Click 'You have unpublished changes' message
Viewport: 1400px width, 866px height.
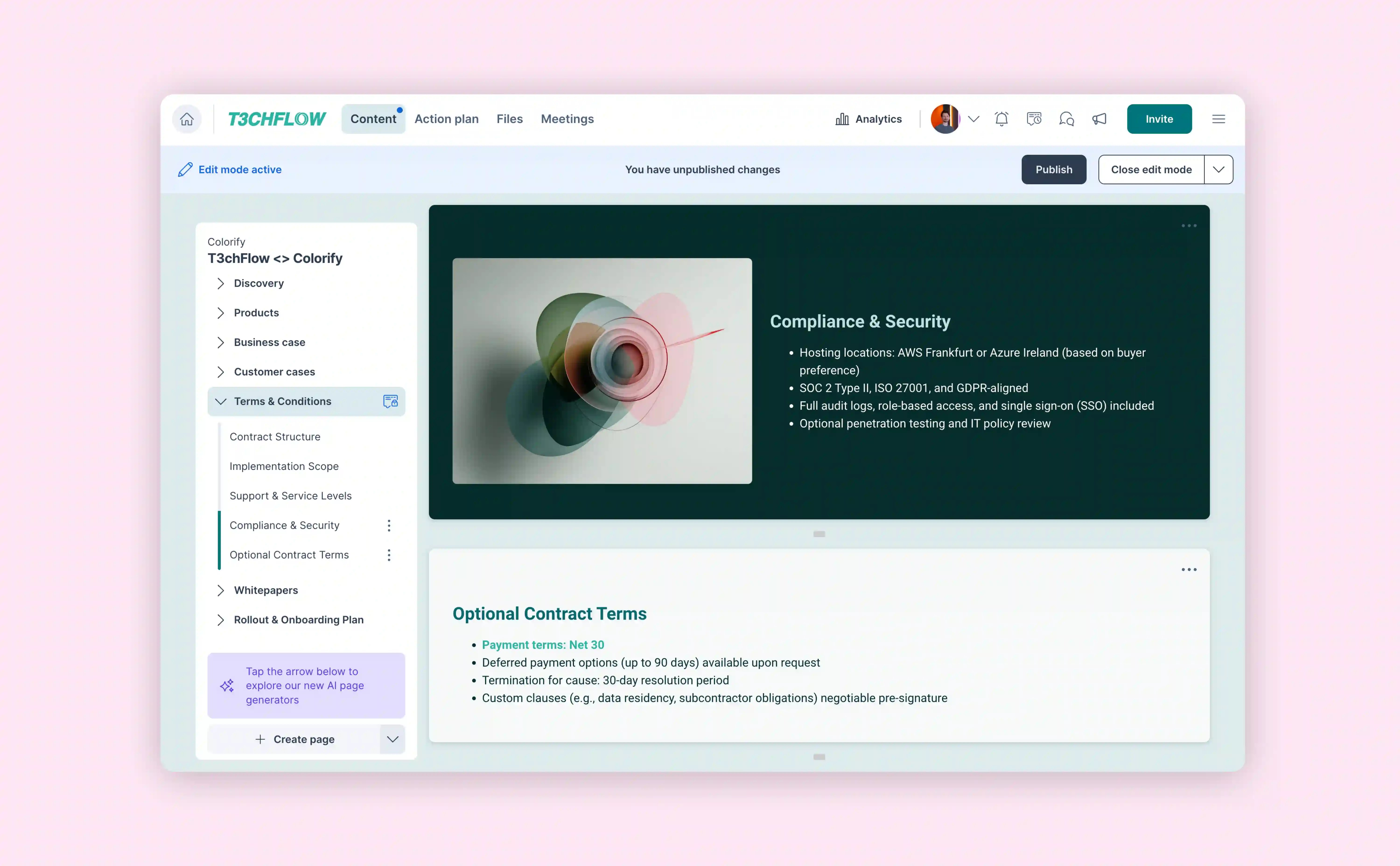tap(702, 170)
